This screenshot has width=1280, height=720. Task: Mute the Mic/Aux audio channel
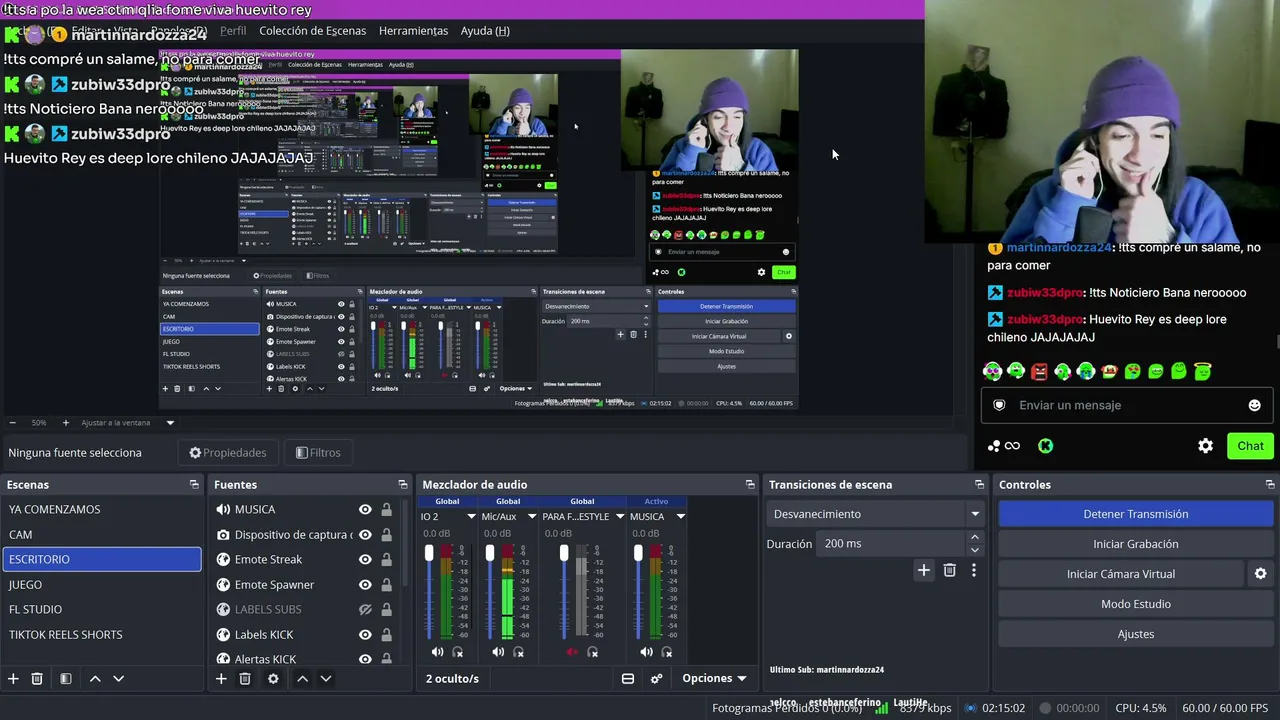(498, 652)
